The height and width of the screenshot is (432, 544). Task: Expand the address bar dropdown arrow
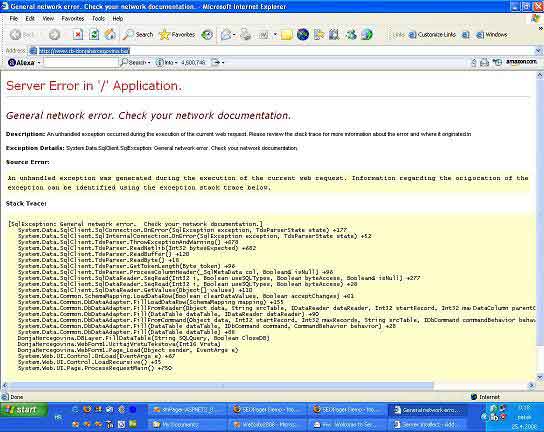point(538,51)
